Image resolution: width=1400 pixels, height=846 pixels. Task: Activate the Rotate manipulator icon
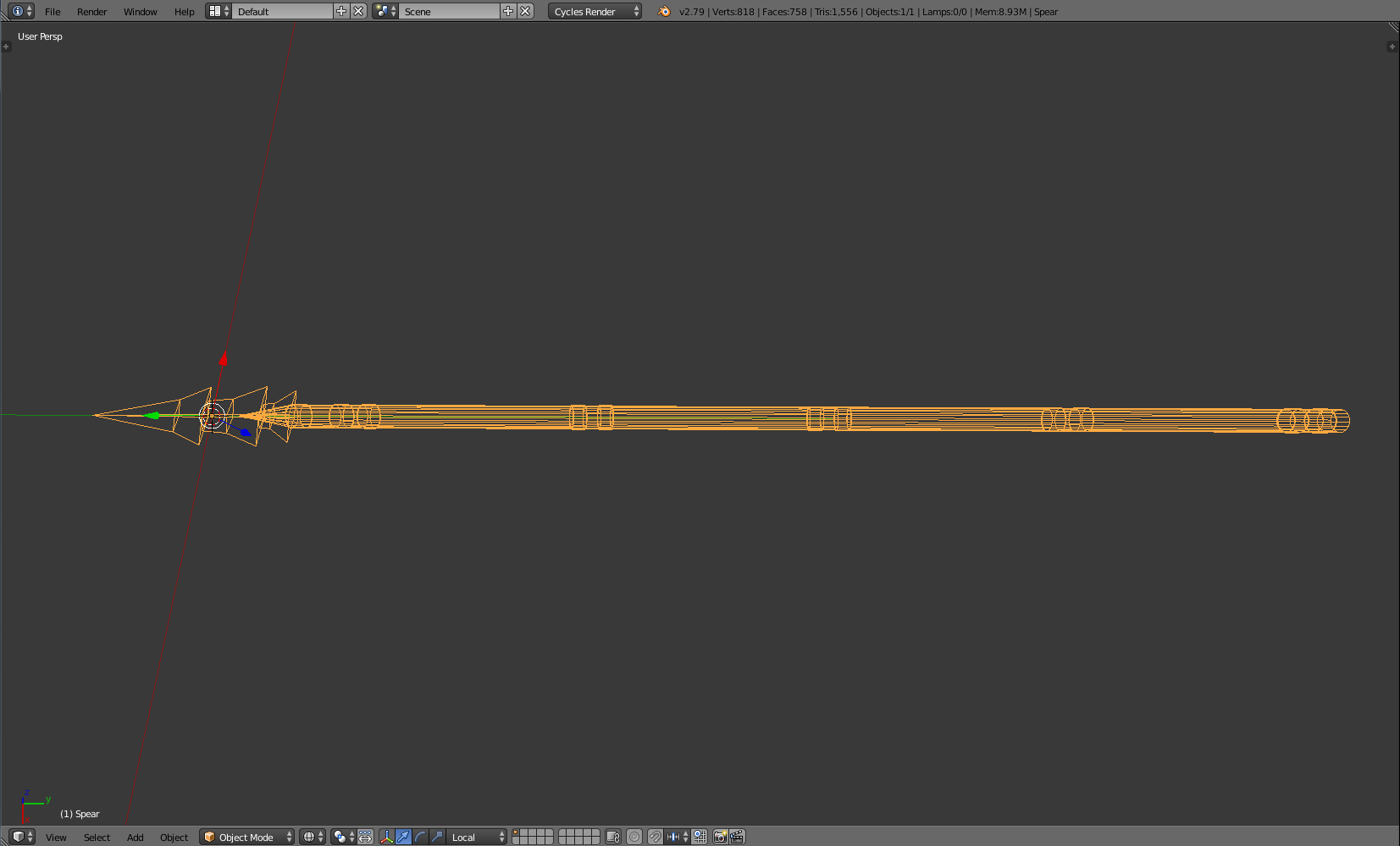point(419,837)
